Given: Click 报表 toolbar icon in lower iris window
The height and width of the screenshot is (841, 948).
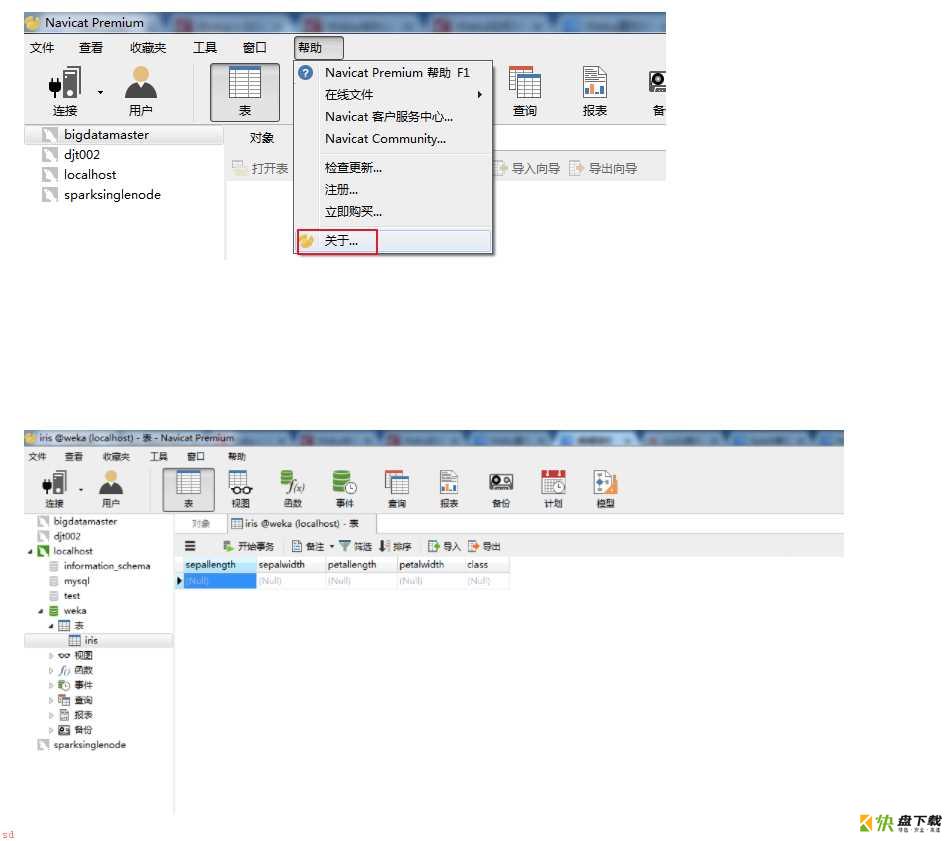Looking at the screenshot, I should (x=449, y=484).
